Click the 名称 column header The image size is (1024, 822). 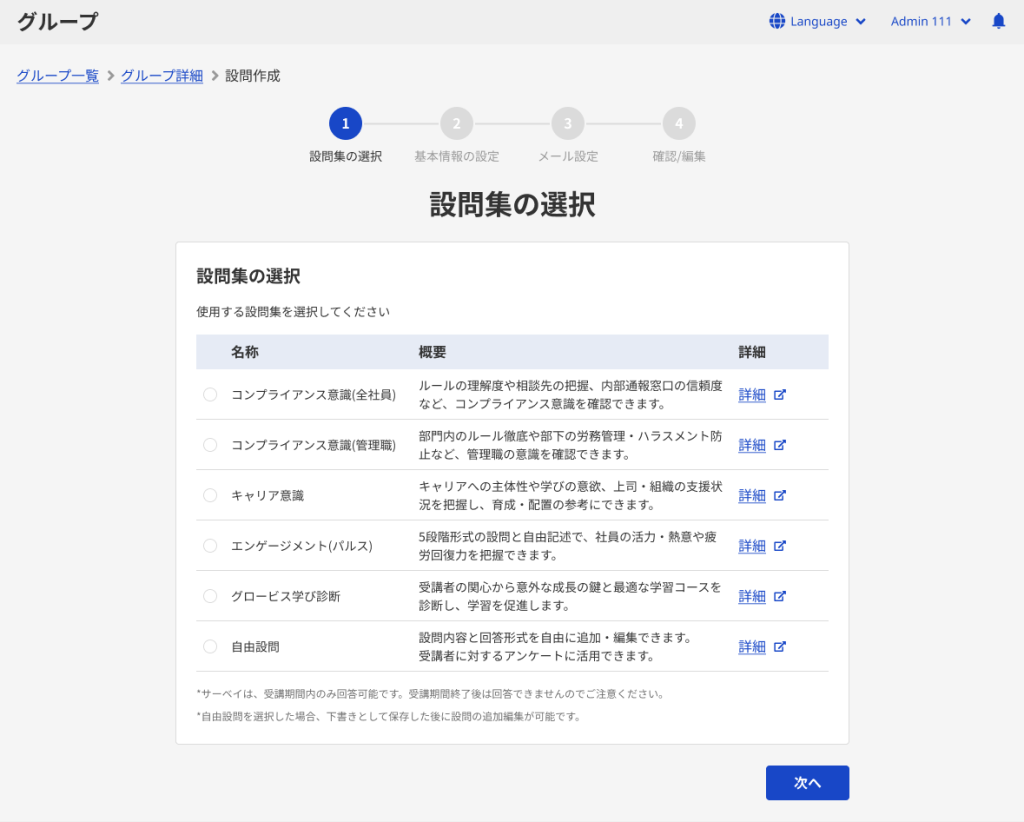point(245,352)
